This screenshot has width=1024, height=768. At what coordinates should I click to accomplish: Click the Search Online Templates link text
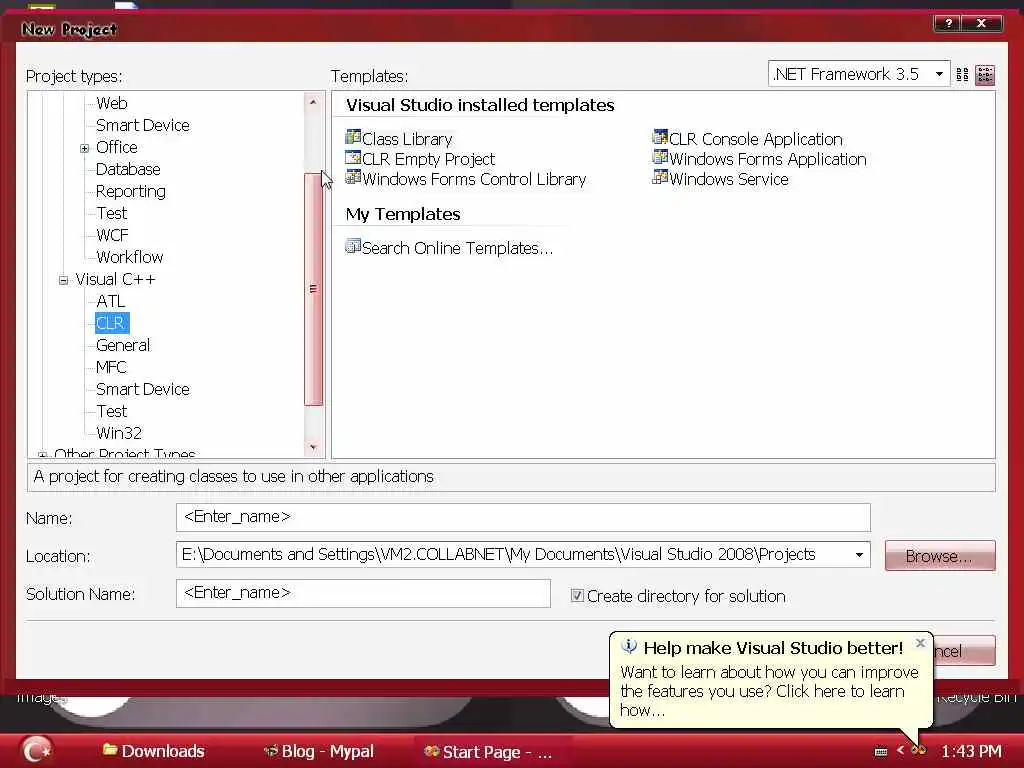457,248
